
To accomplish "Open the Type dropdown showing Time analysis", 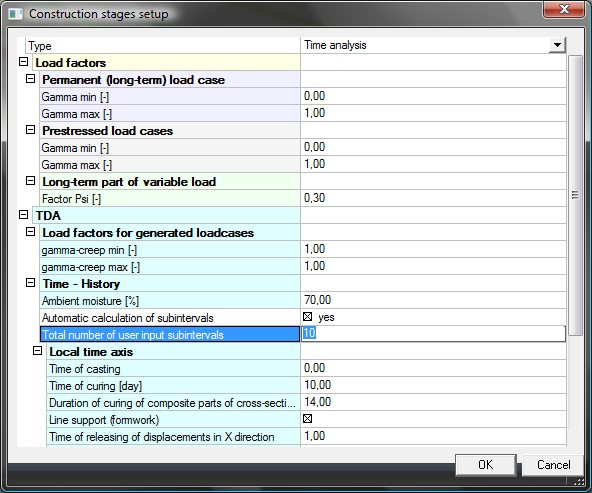I will coord(557,45).
